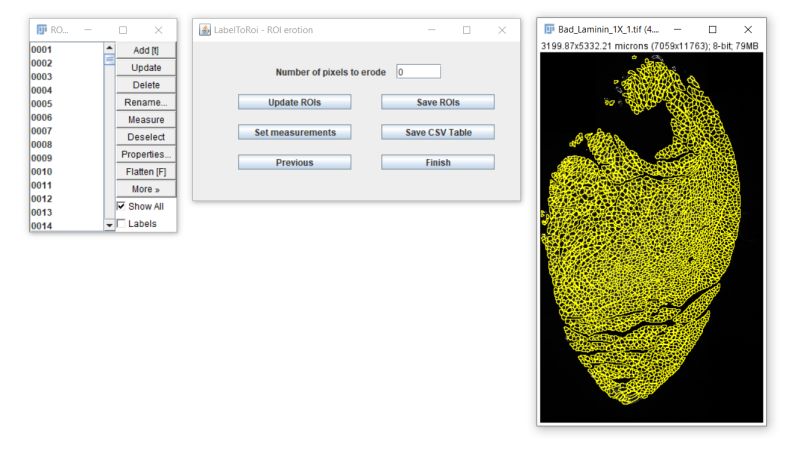This screenshot has width=800, height=454.
Task: Close the Bad_Laminin_1X_1.tif image window
Action: (x=748, y=30)
